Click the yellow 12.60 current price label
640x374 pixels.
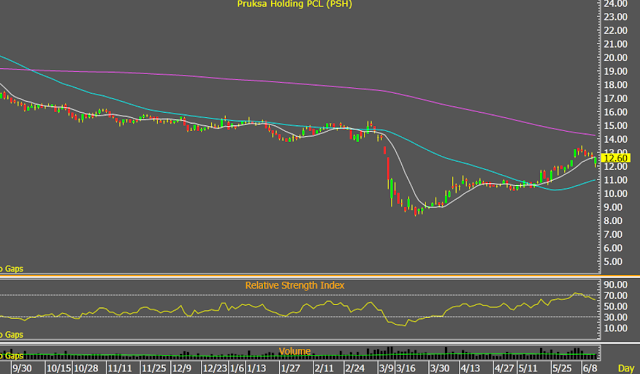coord(616,158)
